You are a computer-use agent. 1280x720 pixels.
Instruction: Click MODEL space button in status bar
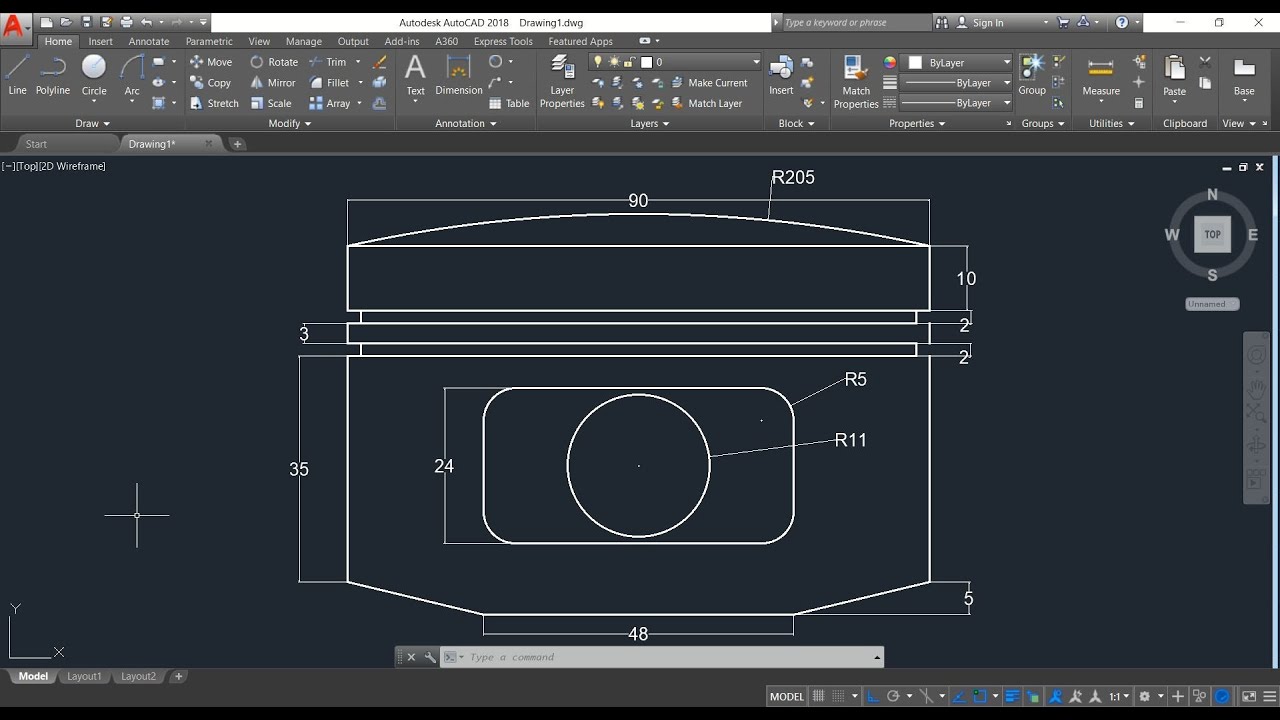point(786,696)
